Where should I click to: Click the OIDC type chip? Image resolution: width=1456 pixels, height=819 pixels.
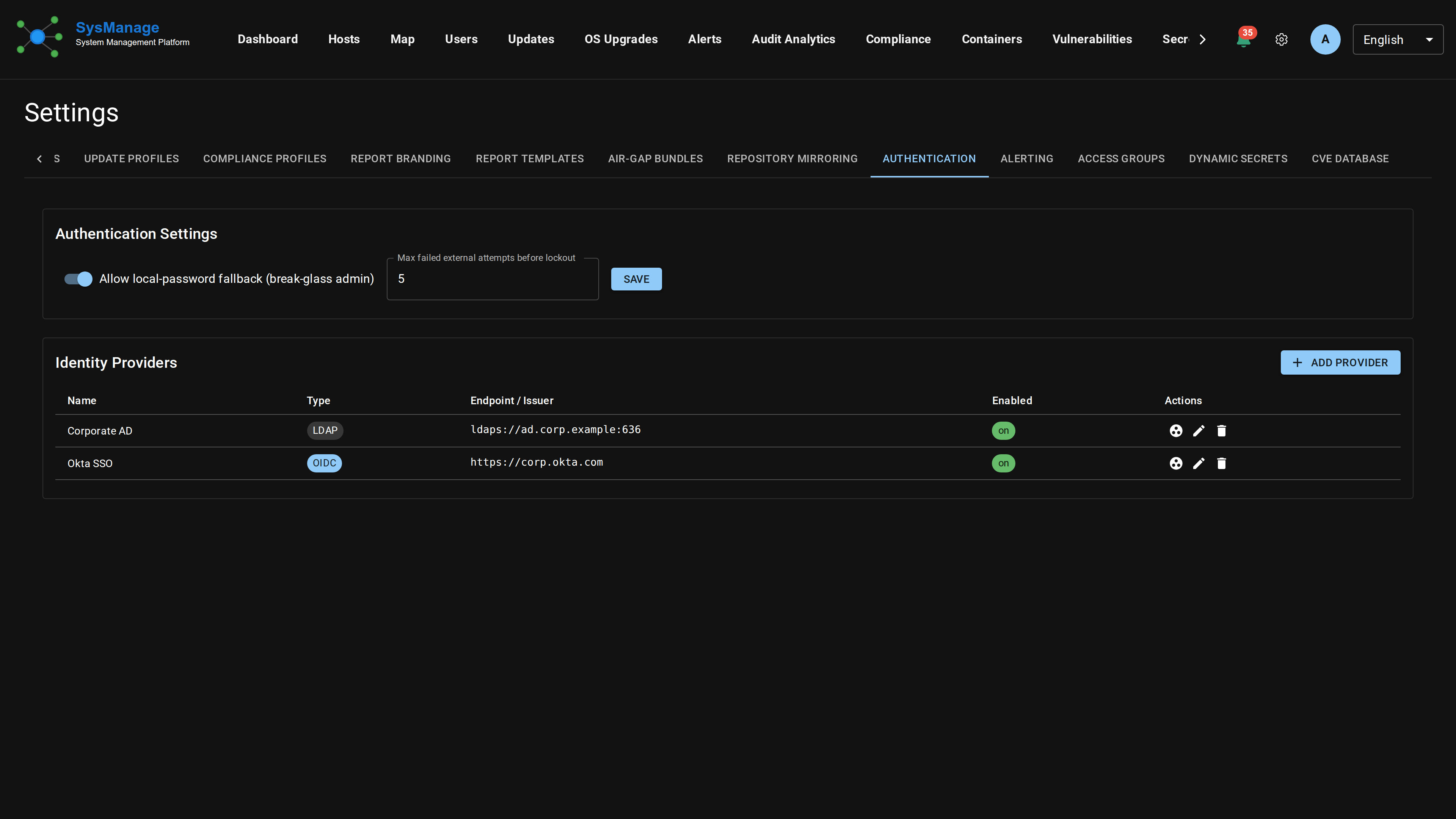[x=325, y=463]
